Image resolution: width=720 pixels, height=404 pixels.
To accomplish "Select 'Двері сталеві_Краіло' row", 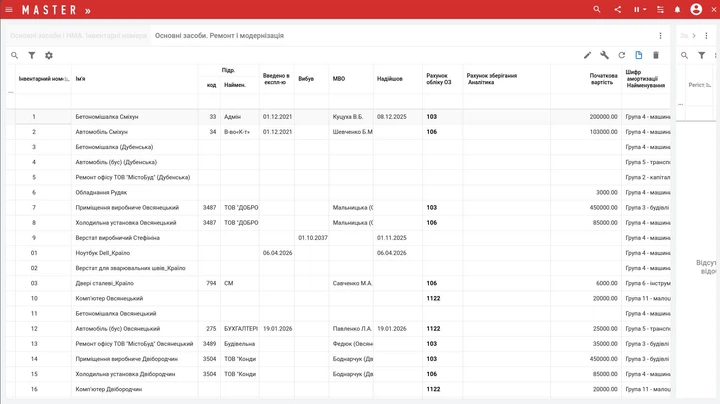I will [x=338, y=283].
